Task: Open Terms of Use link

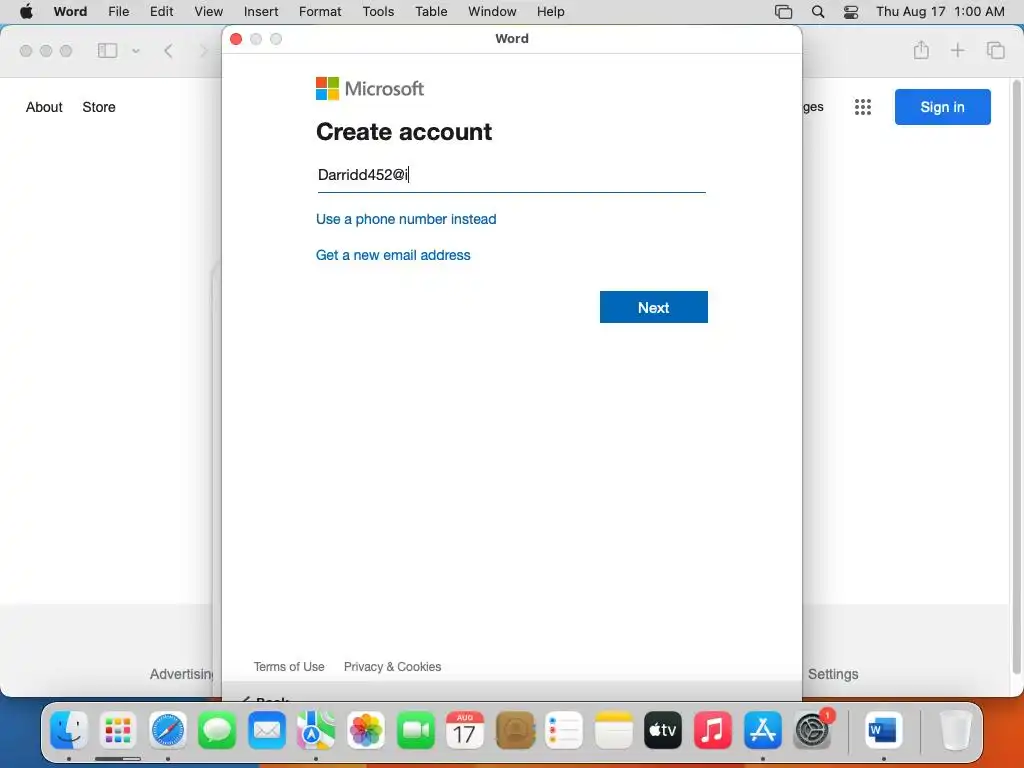Action: click(x=289, y=667)
